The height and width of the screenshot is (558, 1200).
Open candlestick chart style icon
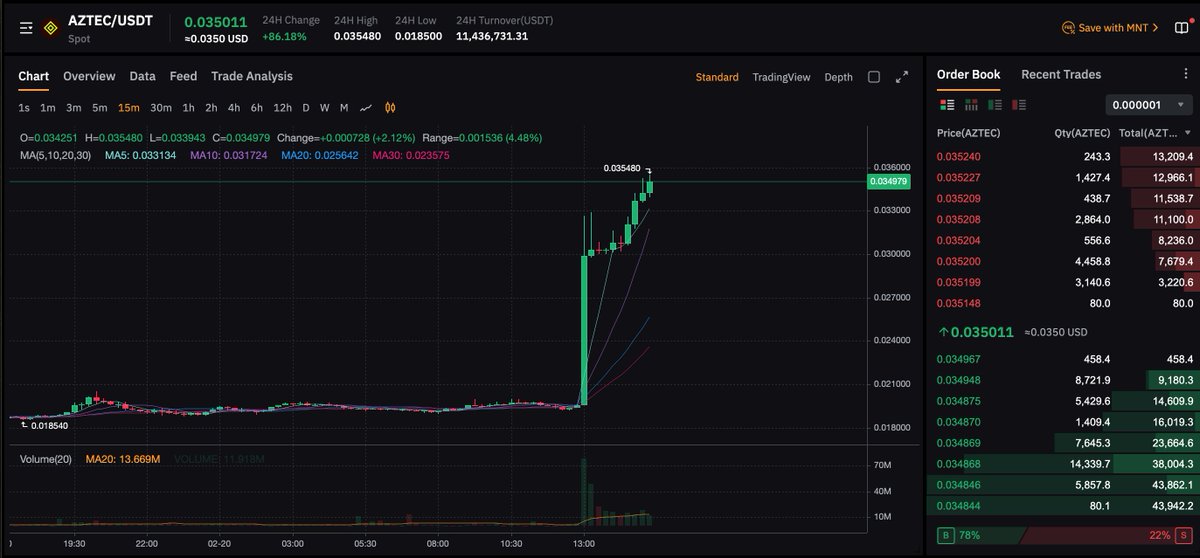click(391, 108)
